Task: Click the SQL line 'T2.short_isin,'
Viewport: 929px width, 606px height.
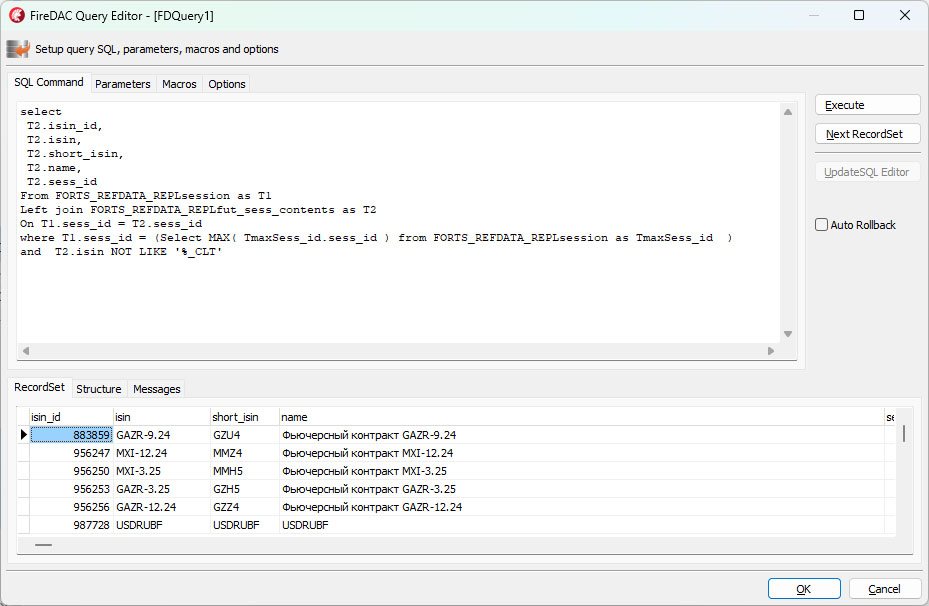Action: (x=75, y=154)
